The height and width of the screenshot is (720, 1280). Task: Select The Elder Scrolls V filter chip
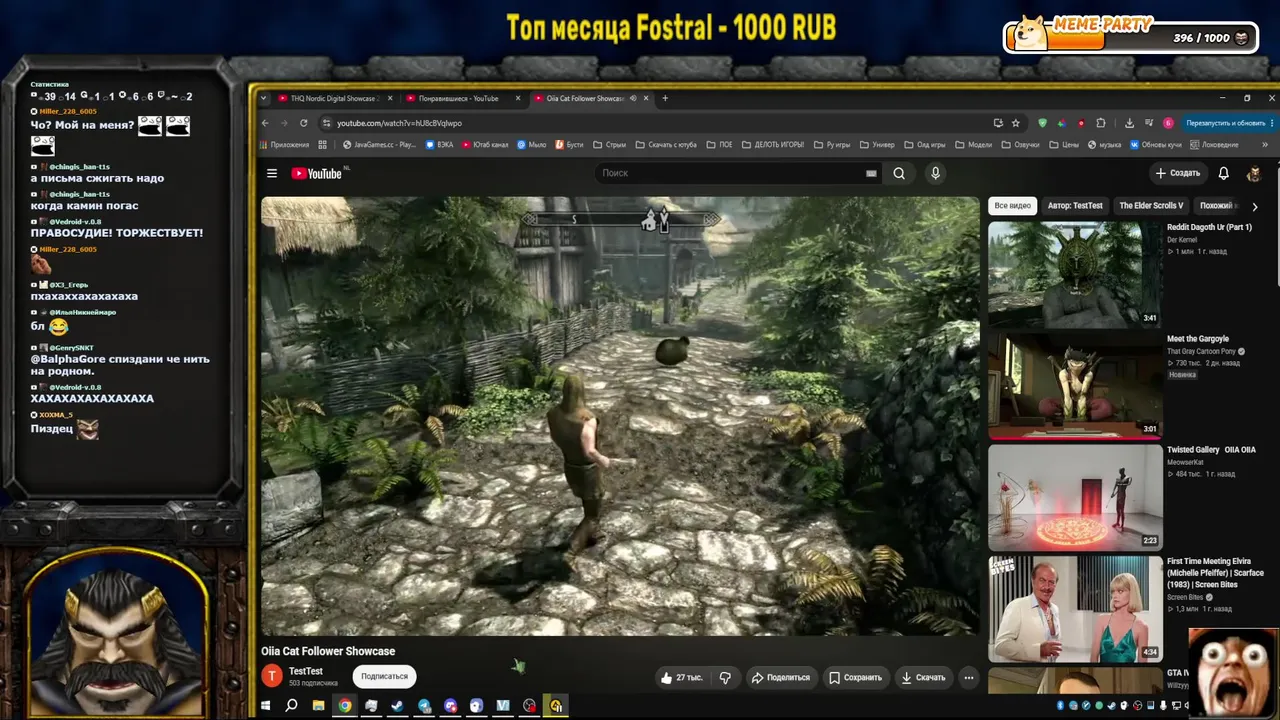tap(1151, 206)
